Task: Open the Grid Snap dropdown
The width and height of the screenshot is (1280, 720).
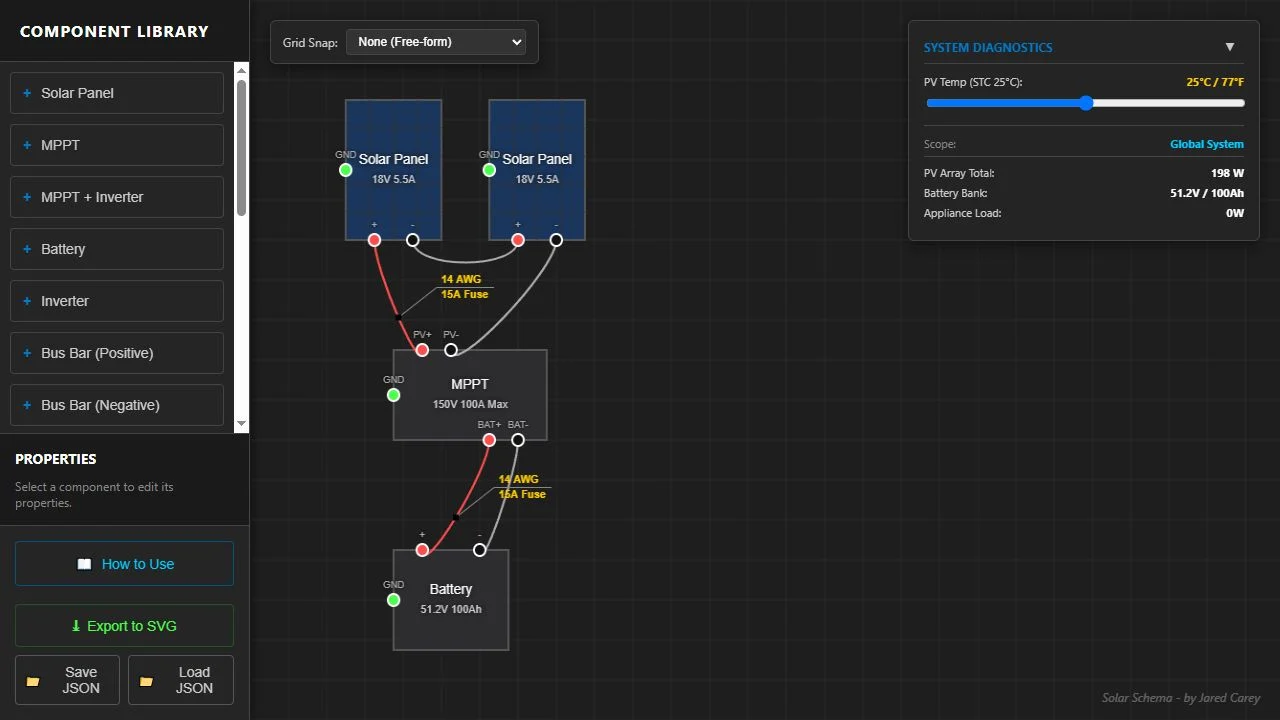Action: click(436, 42)
